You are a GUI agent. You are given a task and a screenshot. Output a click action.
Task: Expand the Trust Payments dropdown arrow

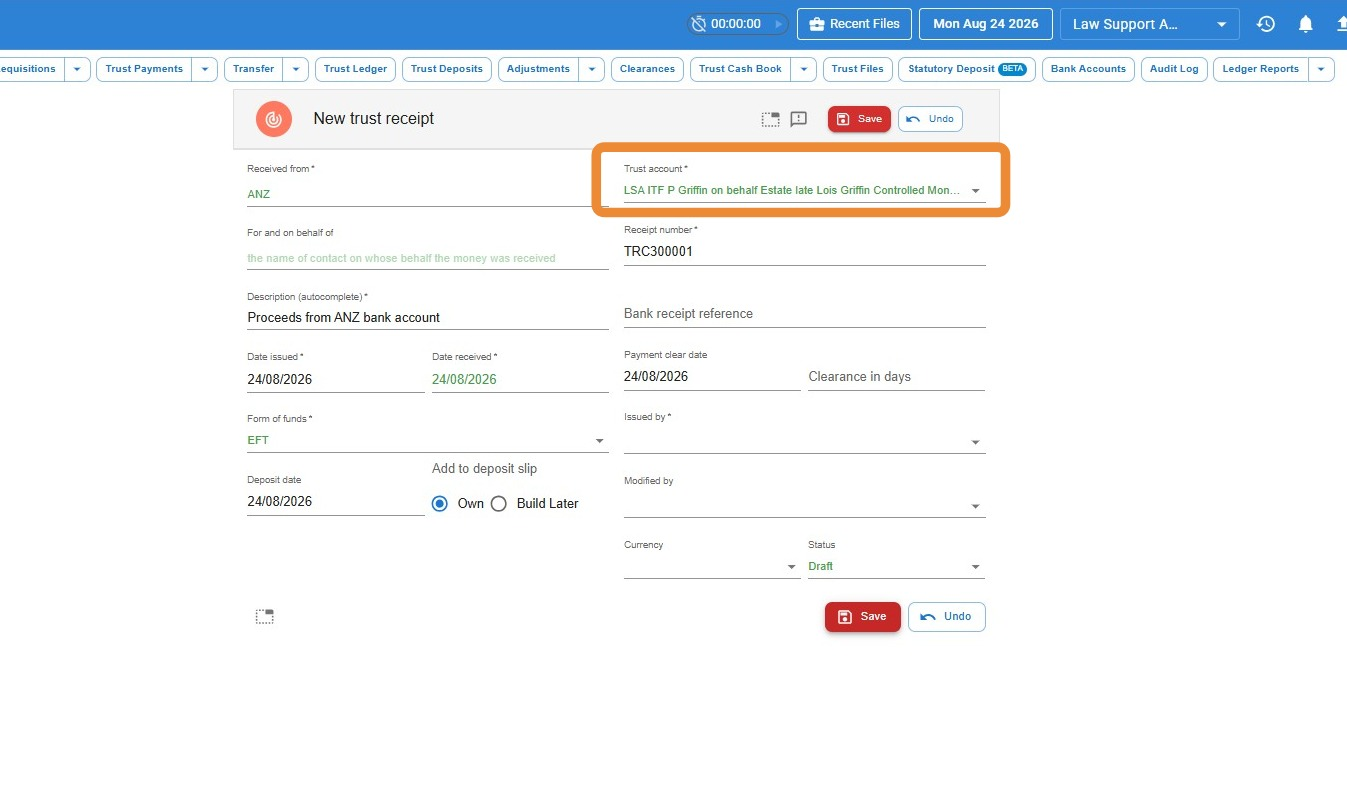[x=204, y=69]
